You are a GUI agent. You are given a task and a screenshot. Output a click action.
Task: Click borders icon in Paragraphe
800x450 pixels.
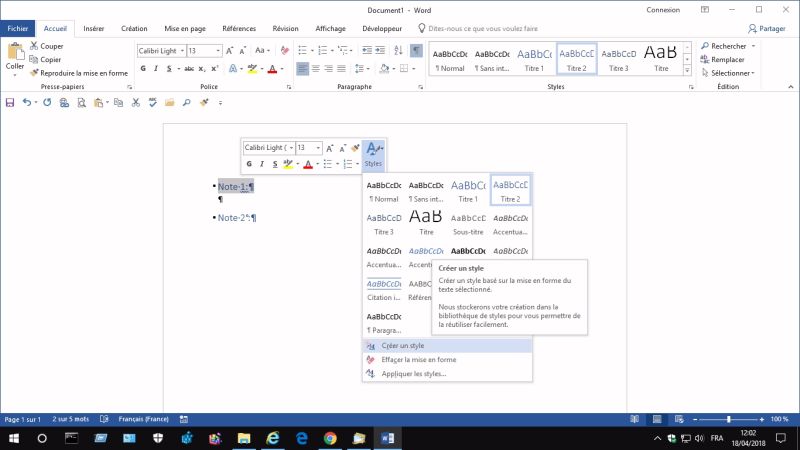click(404, 68)
